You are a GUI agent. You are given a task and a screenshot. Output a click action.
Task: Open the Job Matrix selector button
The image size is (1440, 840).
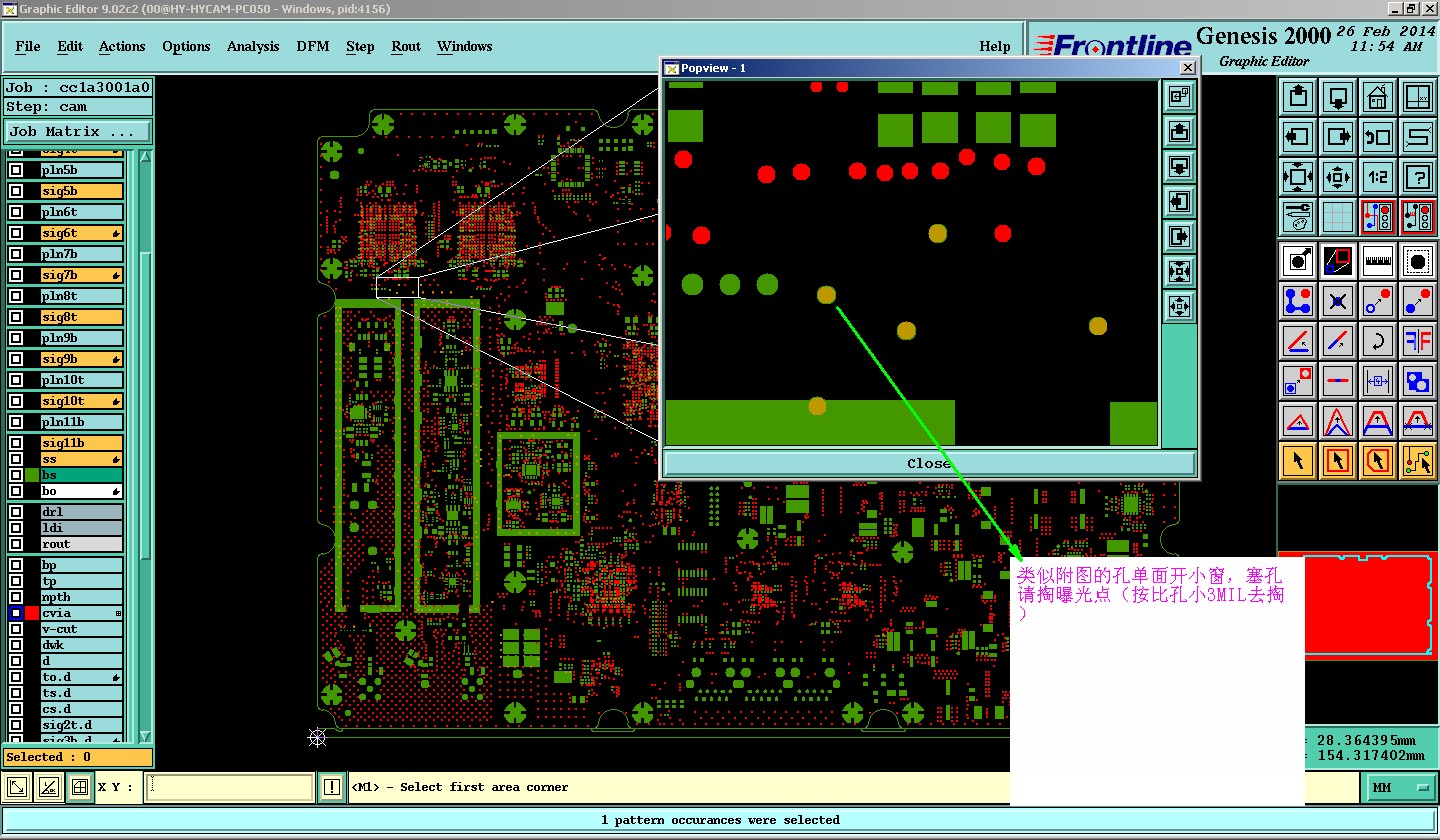78,132
